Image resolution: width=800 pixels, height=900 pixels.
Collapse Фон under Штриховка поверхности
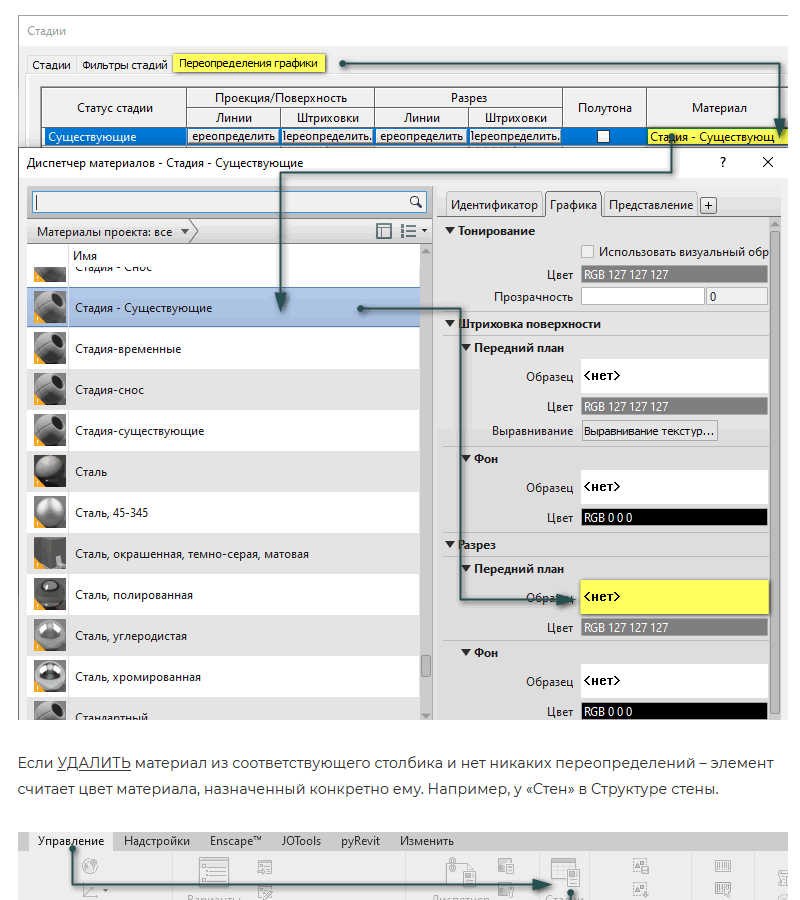coord(466,459)
